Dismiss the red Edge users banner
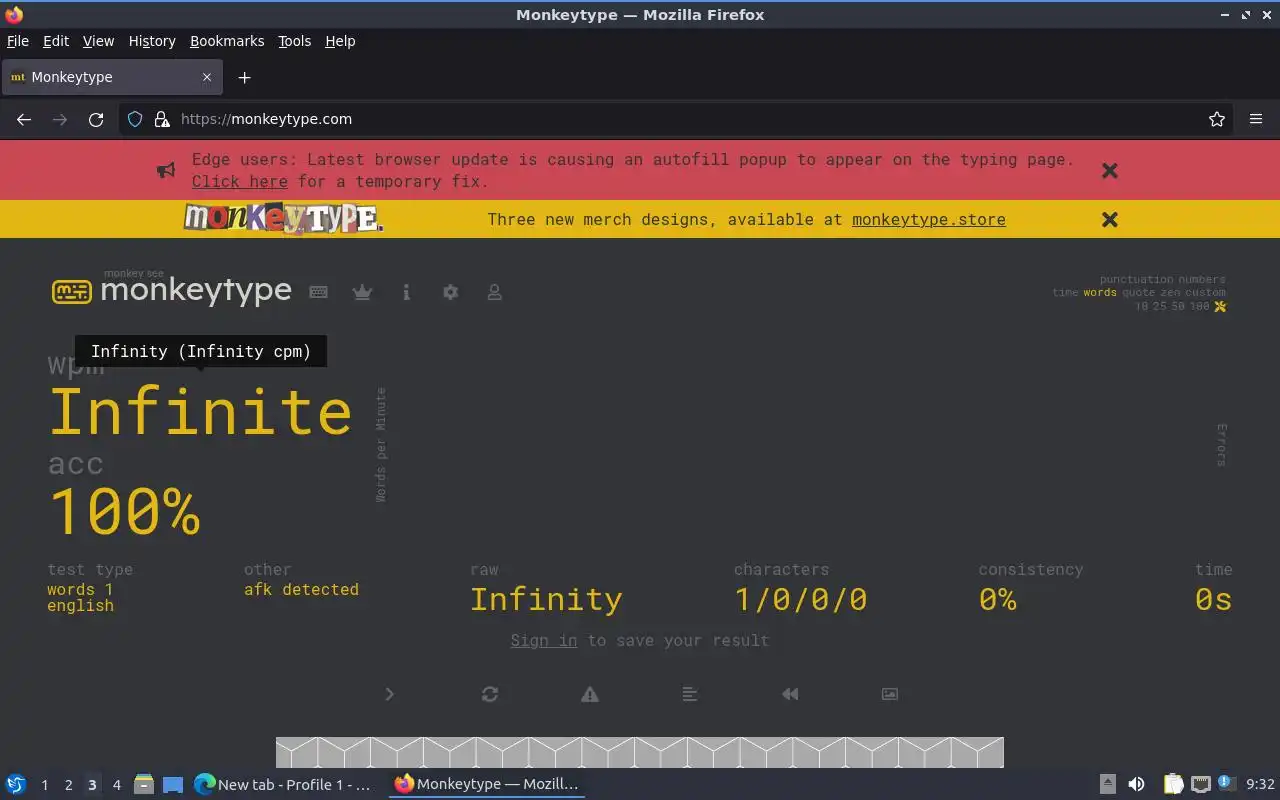1280x800 pixels. tap(1110, 170)
